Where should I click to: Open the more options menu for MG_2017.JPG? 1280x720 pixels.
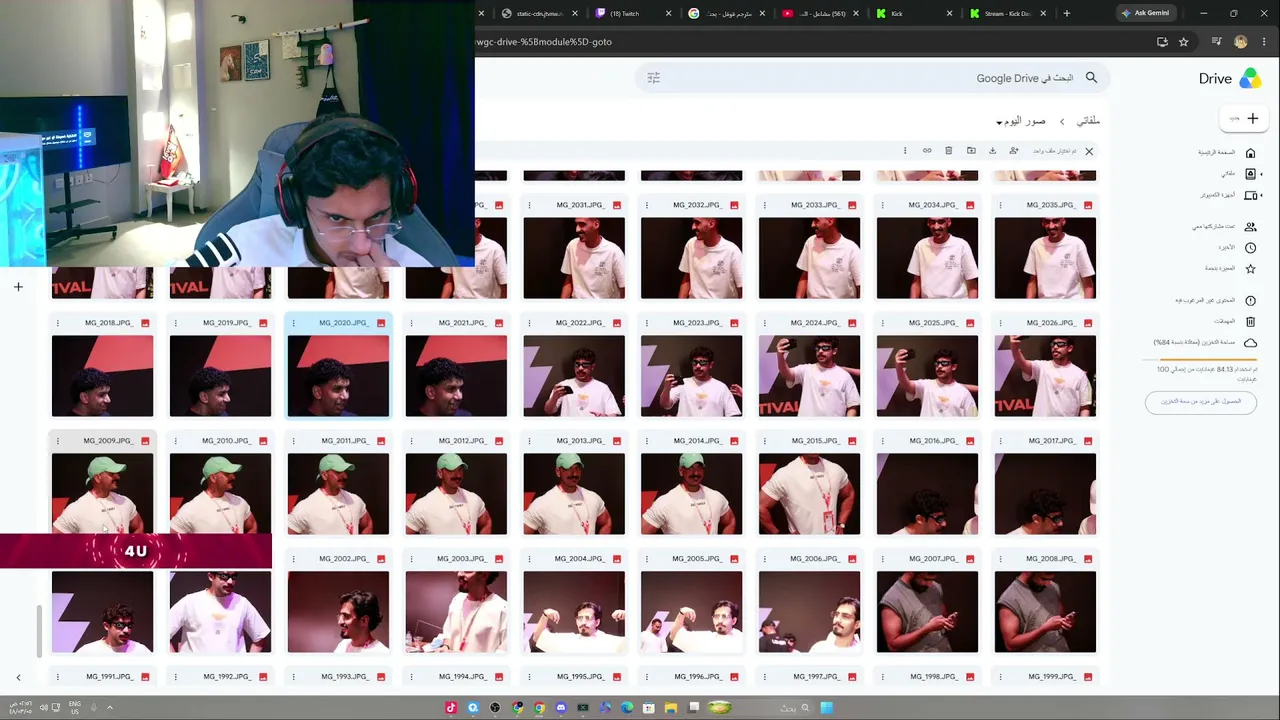click(1001, 441)
